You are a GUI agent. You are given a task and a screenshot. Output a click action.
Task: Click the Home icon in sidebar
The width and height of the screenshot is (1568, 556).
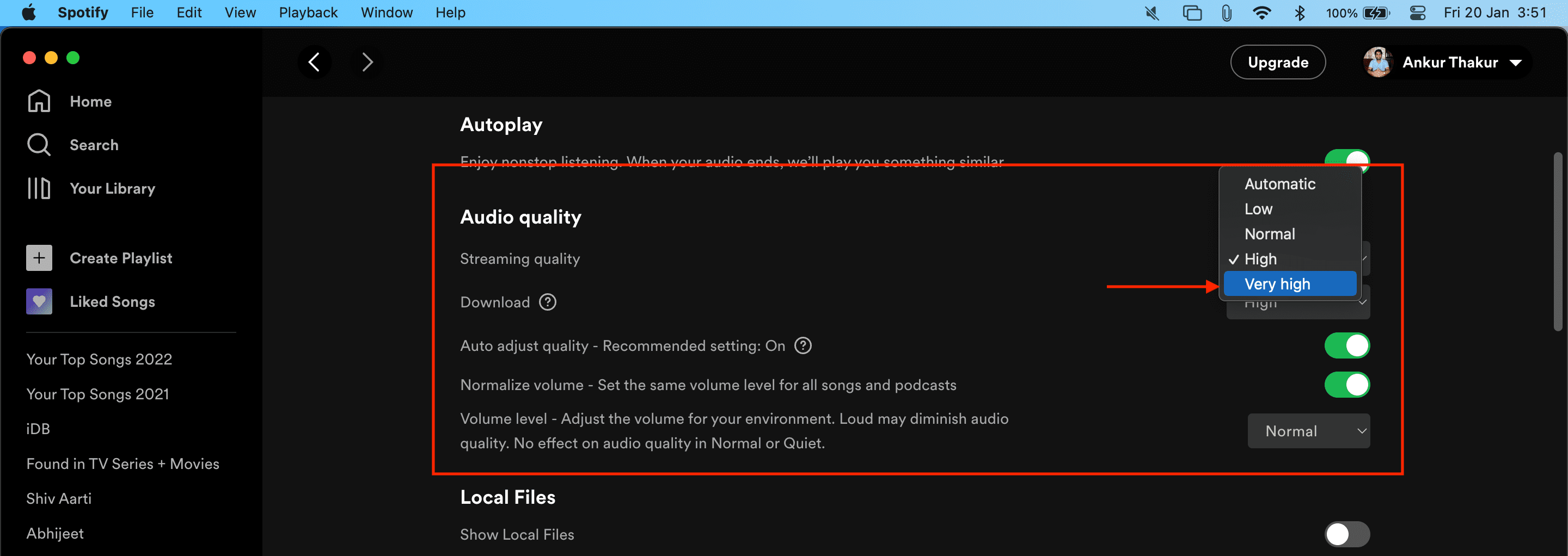[39, 101]
